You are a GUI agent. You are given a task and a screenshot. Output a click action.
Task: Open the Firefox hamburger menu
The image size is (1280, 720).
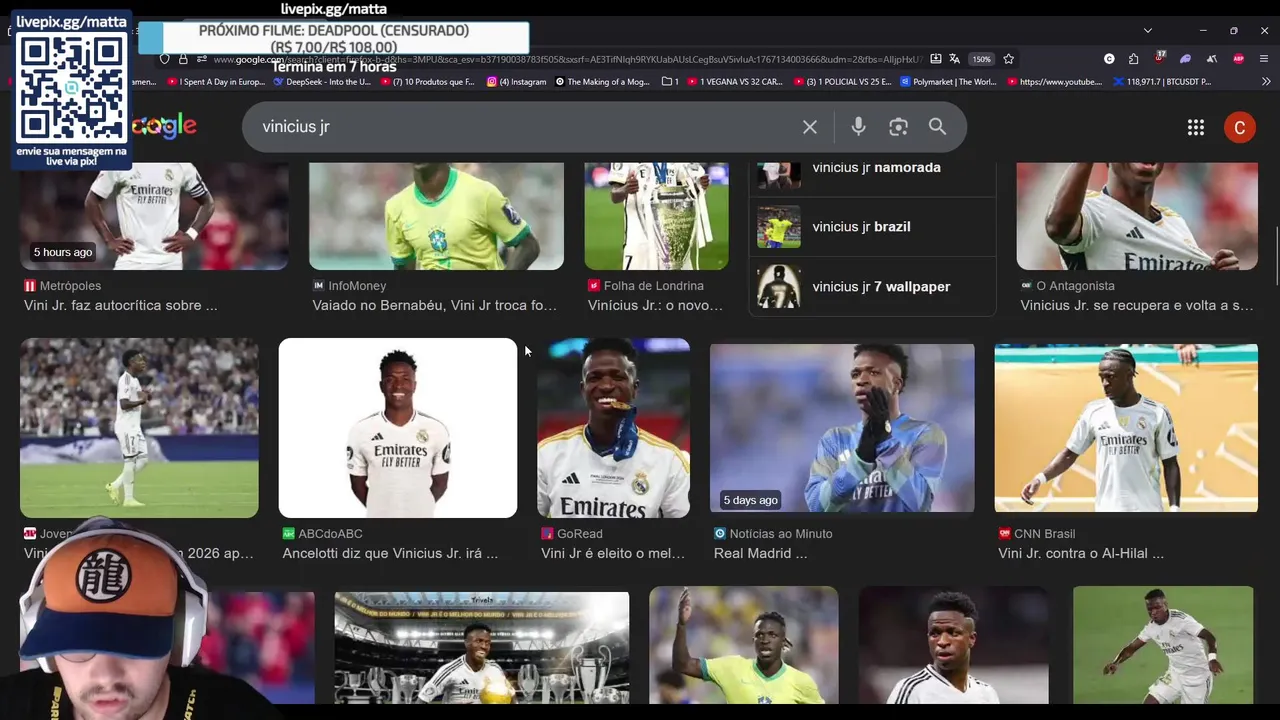coord(1265,59)
